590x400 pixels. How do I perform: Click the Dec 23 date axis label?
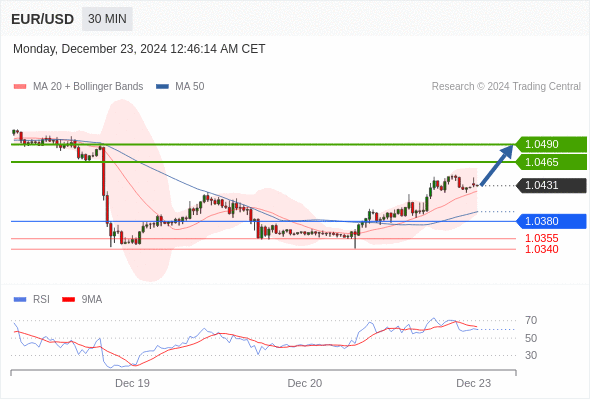click(474, 383)
